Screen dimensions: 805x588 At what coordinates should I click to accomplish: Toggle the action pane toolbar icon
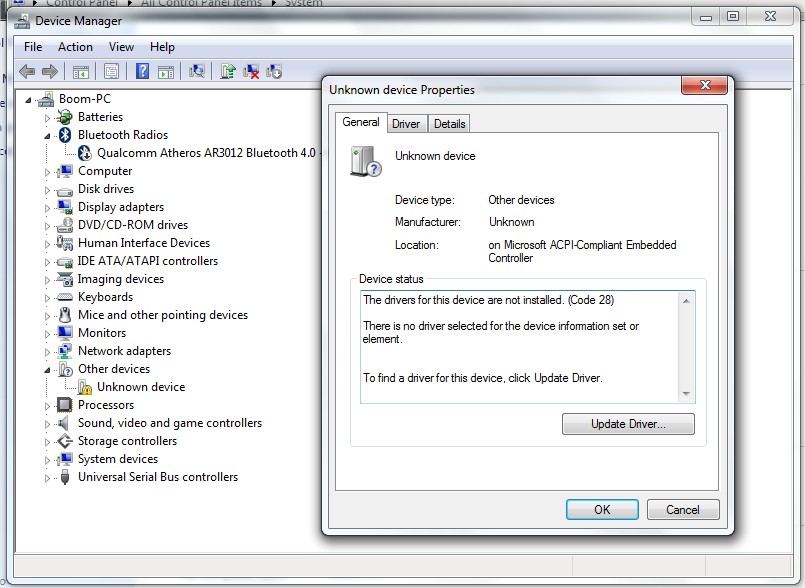point(166,71)
